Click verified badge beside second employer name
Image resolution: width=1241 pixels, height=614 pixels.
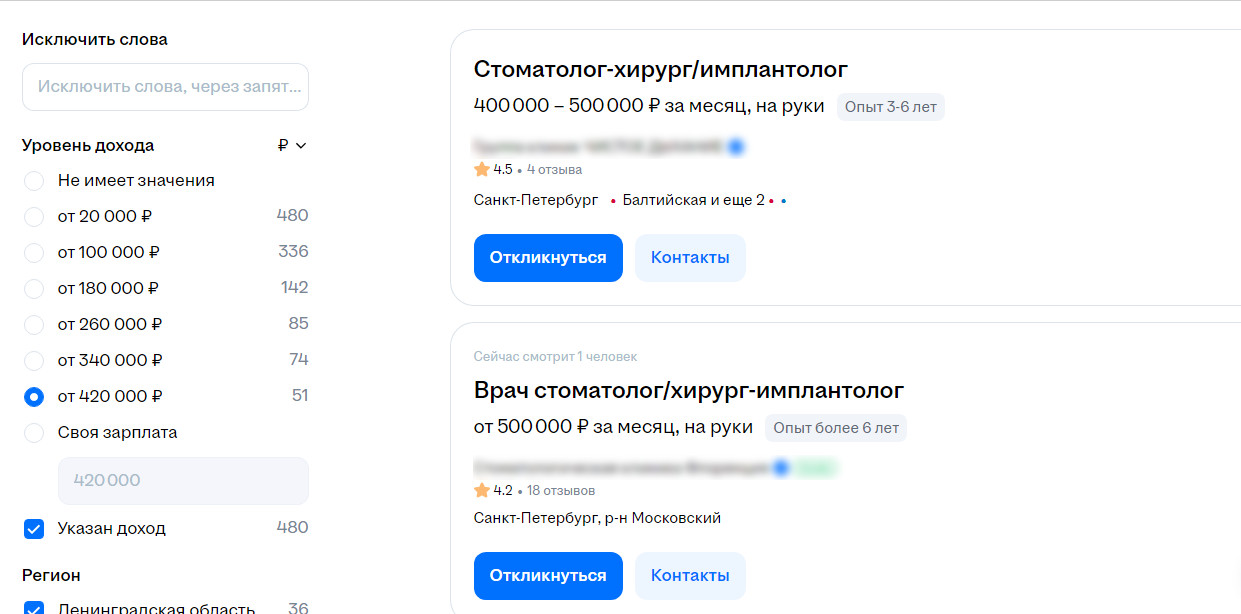(781, 467)
